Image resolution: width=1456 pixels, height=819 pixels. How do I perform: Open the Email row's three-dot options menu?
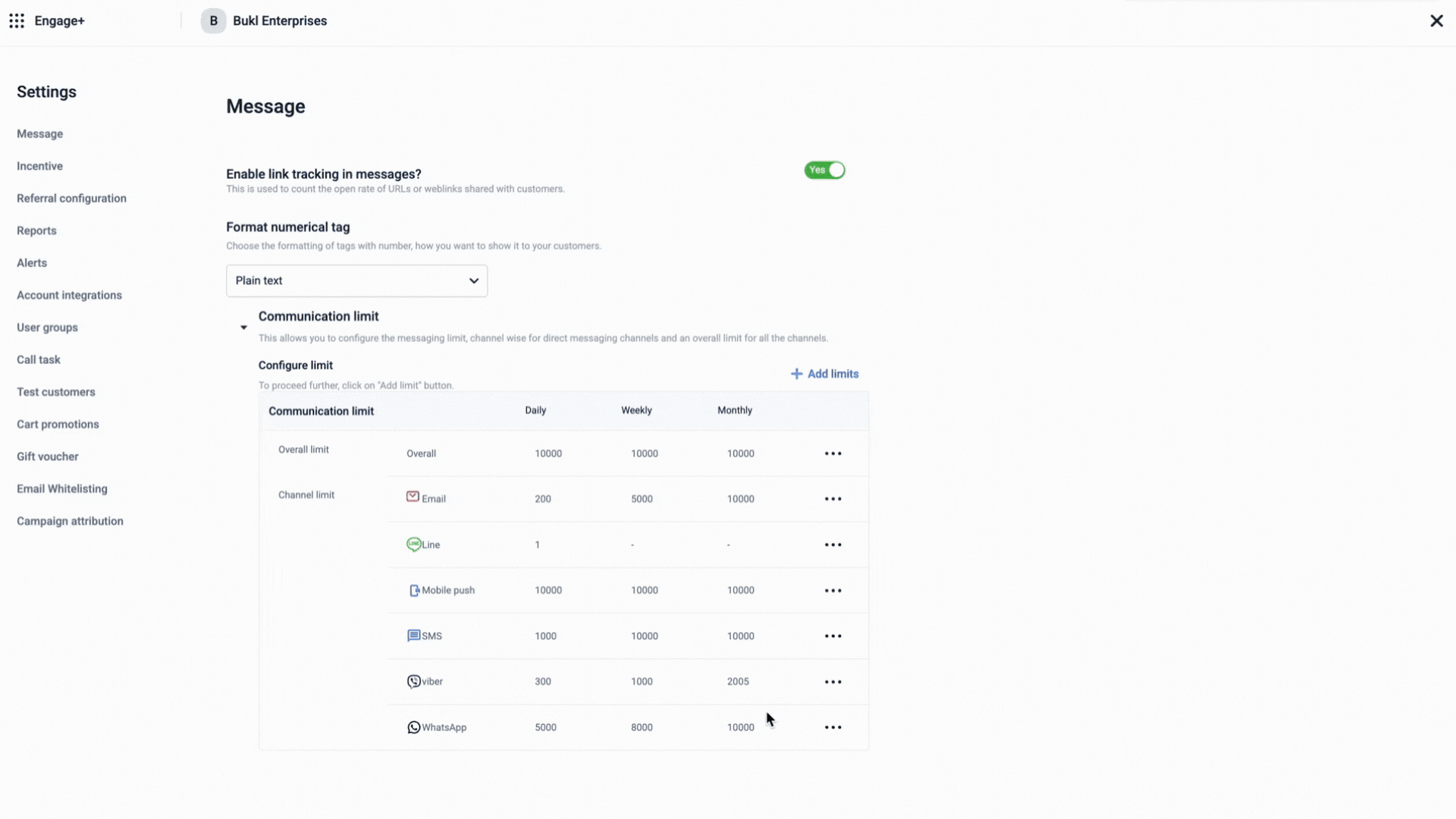(x=833, y=499)
